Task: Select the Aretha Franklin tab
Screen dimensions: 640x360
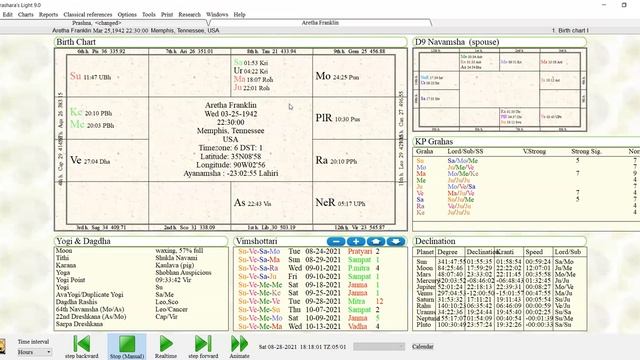Action: pyautogui.click(x=320, y=23)
